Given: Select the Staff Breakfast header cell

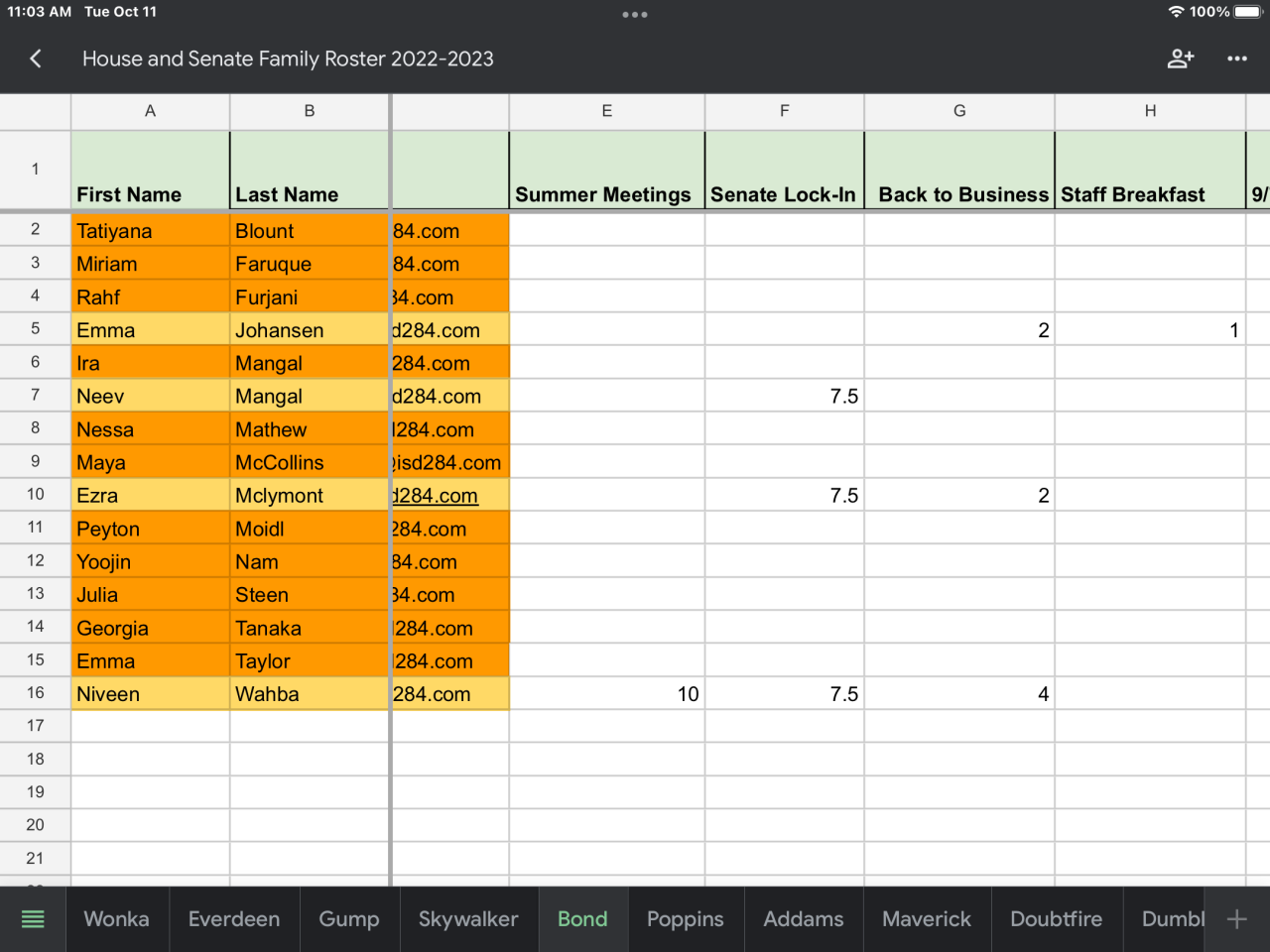Looking at the screenshot, I should 1150,171.
